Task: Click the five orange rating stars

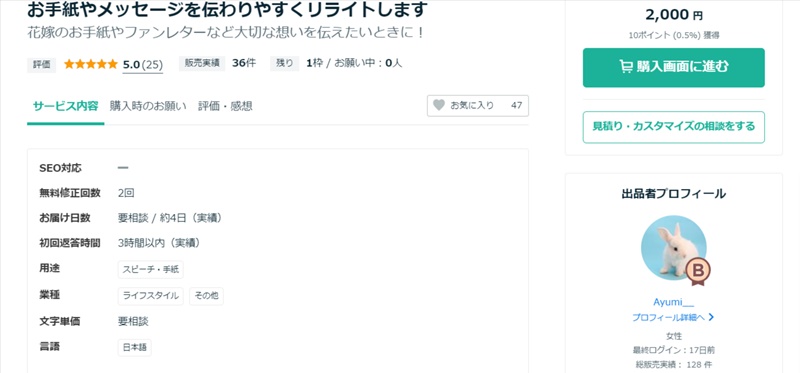Action: pyautogui.click(x=91, y=64)
